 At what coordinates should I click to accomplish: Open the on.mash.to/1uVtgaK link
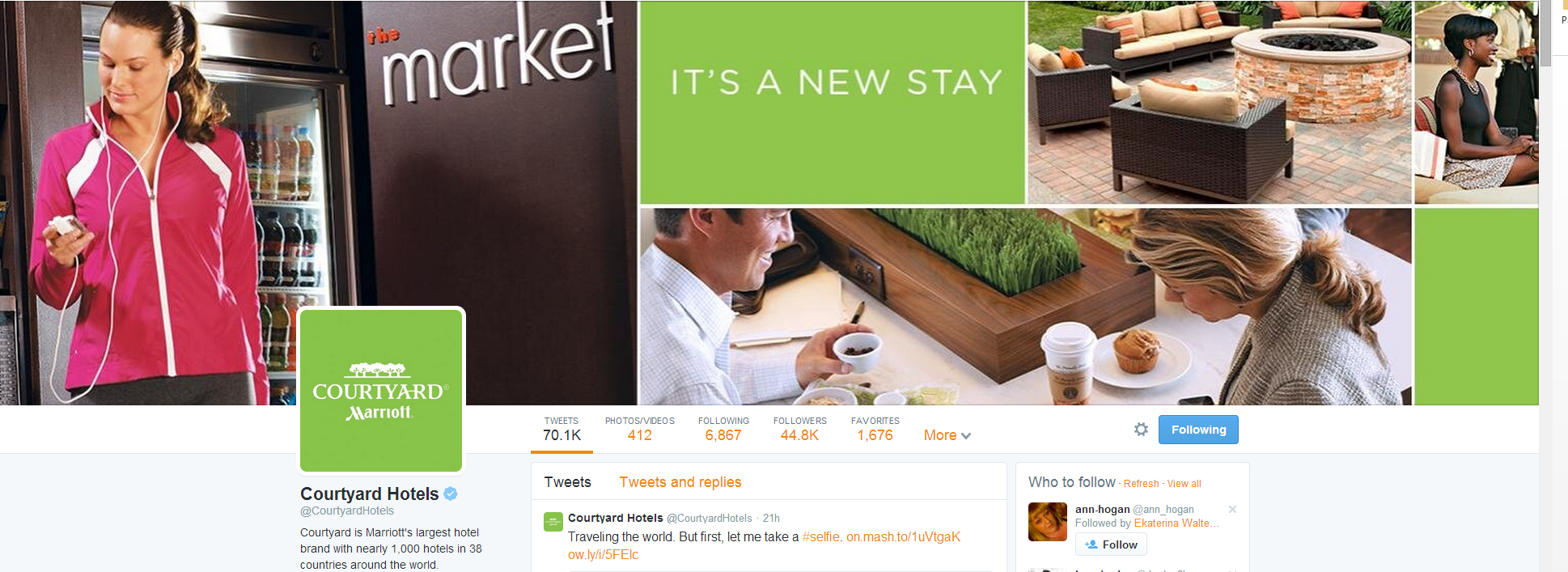[x=903, y=537]
